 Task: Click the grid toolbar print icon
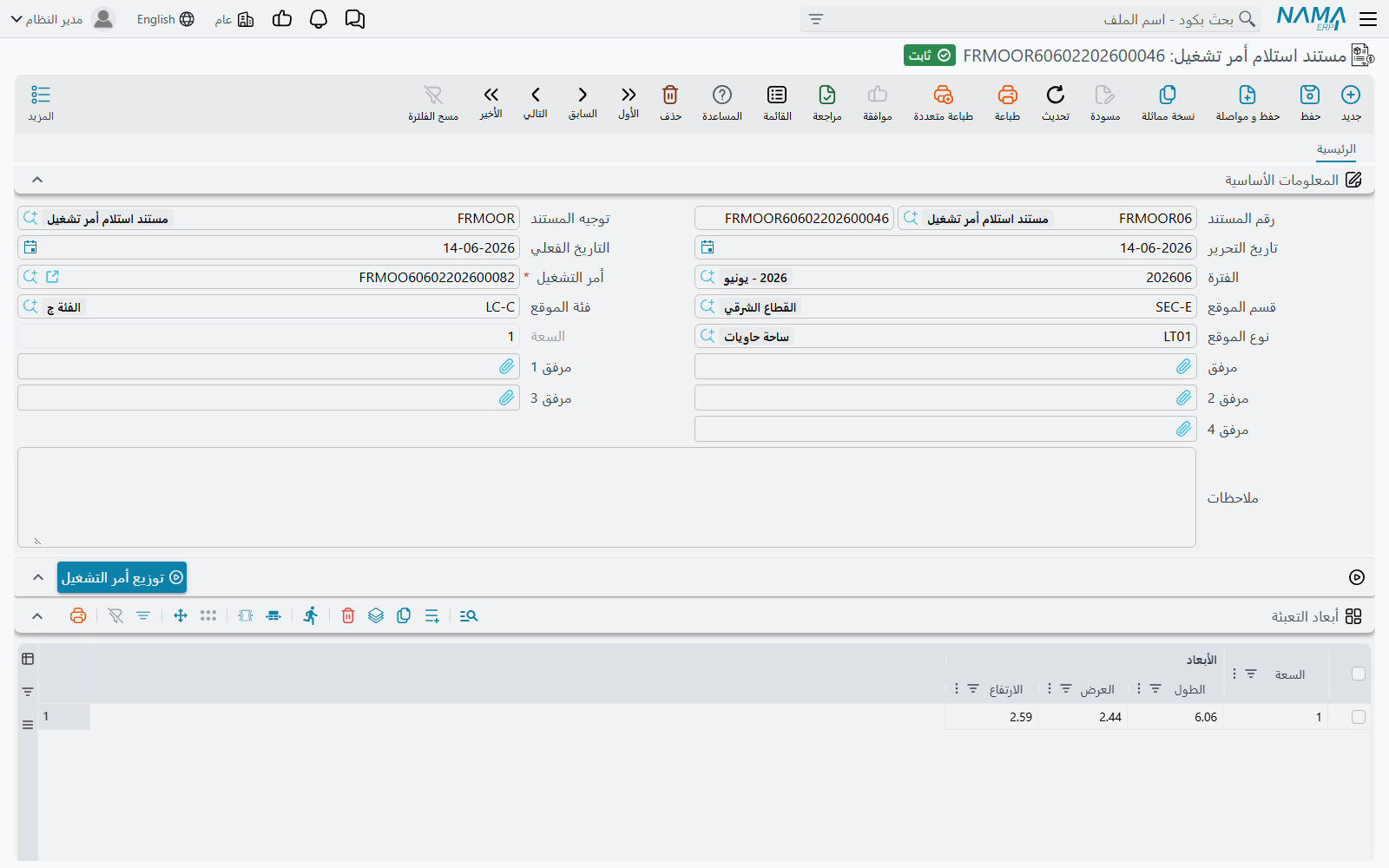tap(78, 615)
